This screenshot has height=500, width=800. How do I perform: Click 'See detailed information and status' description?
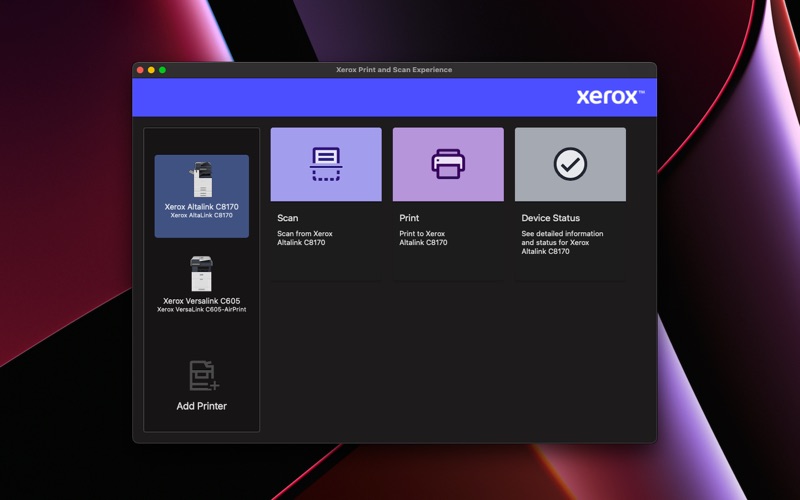(562, 242)
